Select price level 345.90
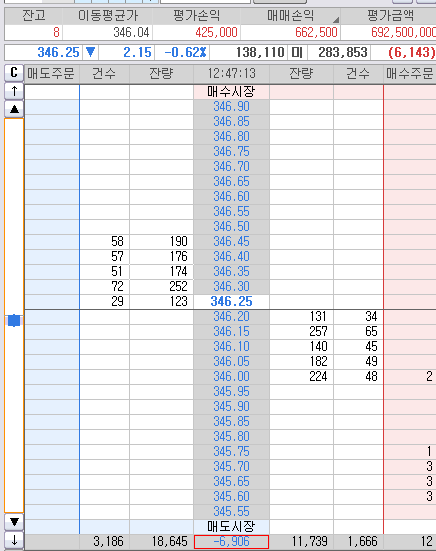Image resolution: width=436 pixels, height=551 pixels. click(231, 407)
